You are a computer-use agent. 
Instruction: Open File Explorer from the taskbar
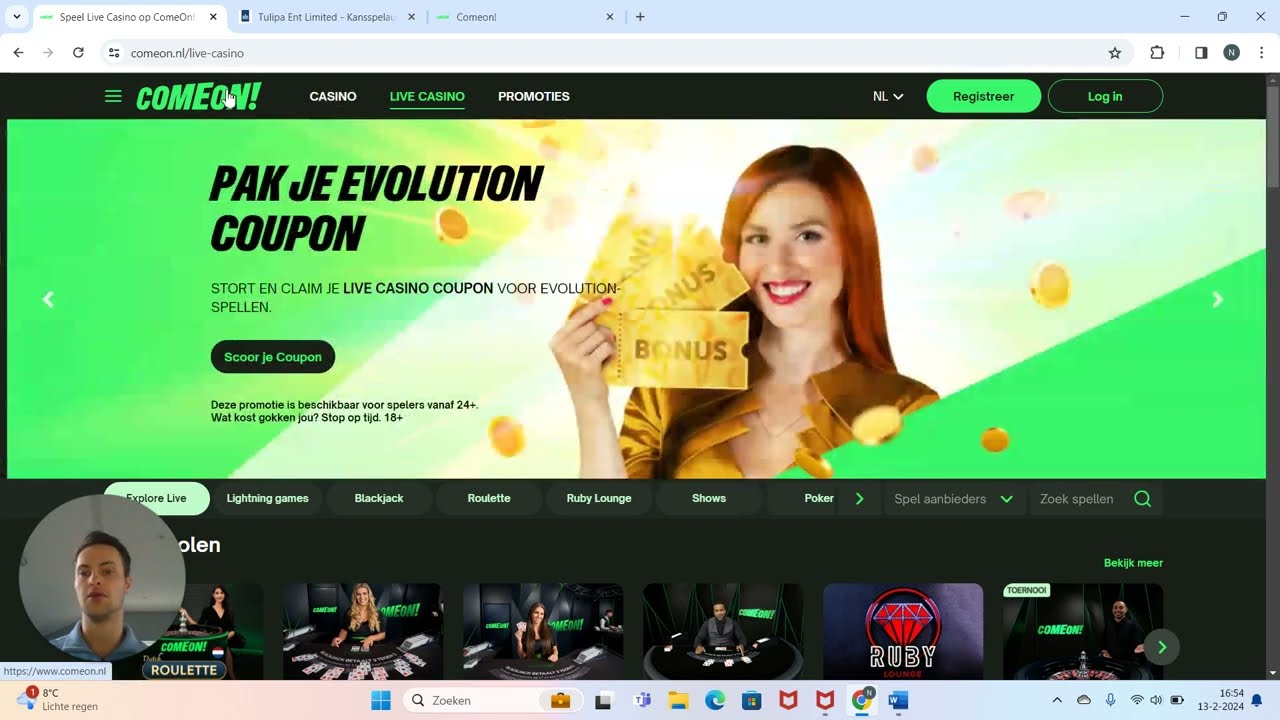pos(678,700)
